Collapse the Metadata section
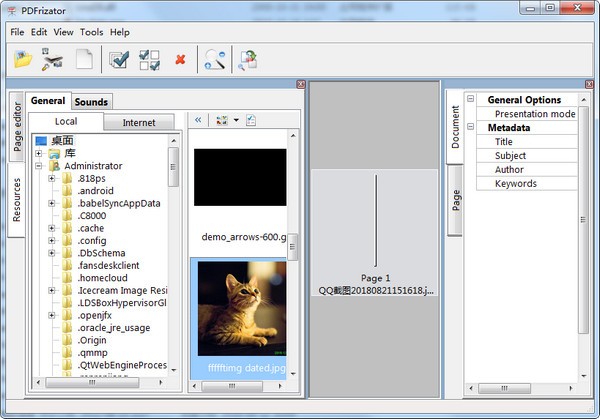This screenshot has width=600, height=419. point(471,128)
